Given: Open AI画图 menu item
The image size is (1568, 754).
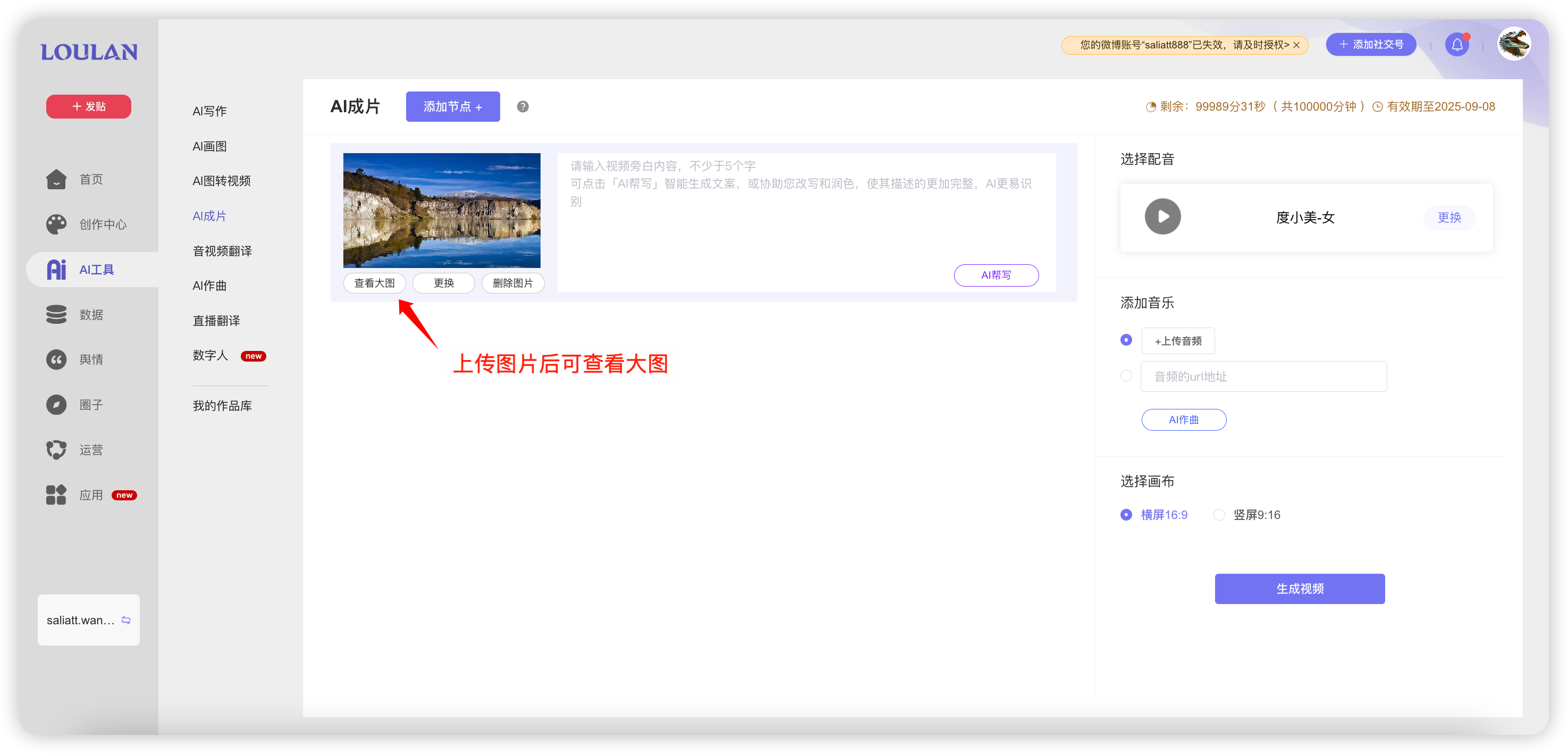Looking at the screenshot, I should (209, 147).
